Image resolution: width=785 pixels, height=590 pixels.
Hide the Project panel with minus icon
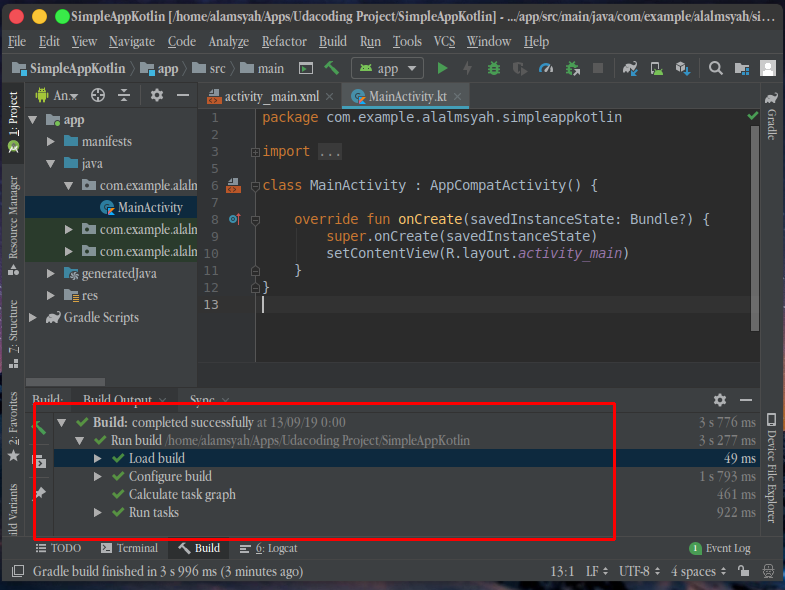[183, 95]
